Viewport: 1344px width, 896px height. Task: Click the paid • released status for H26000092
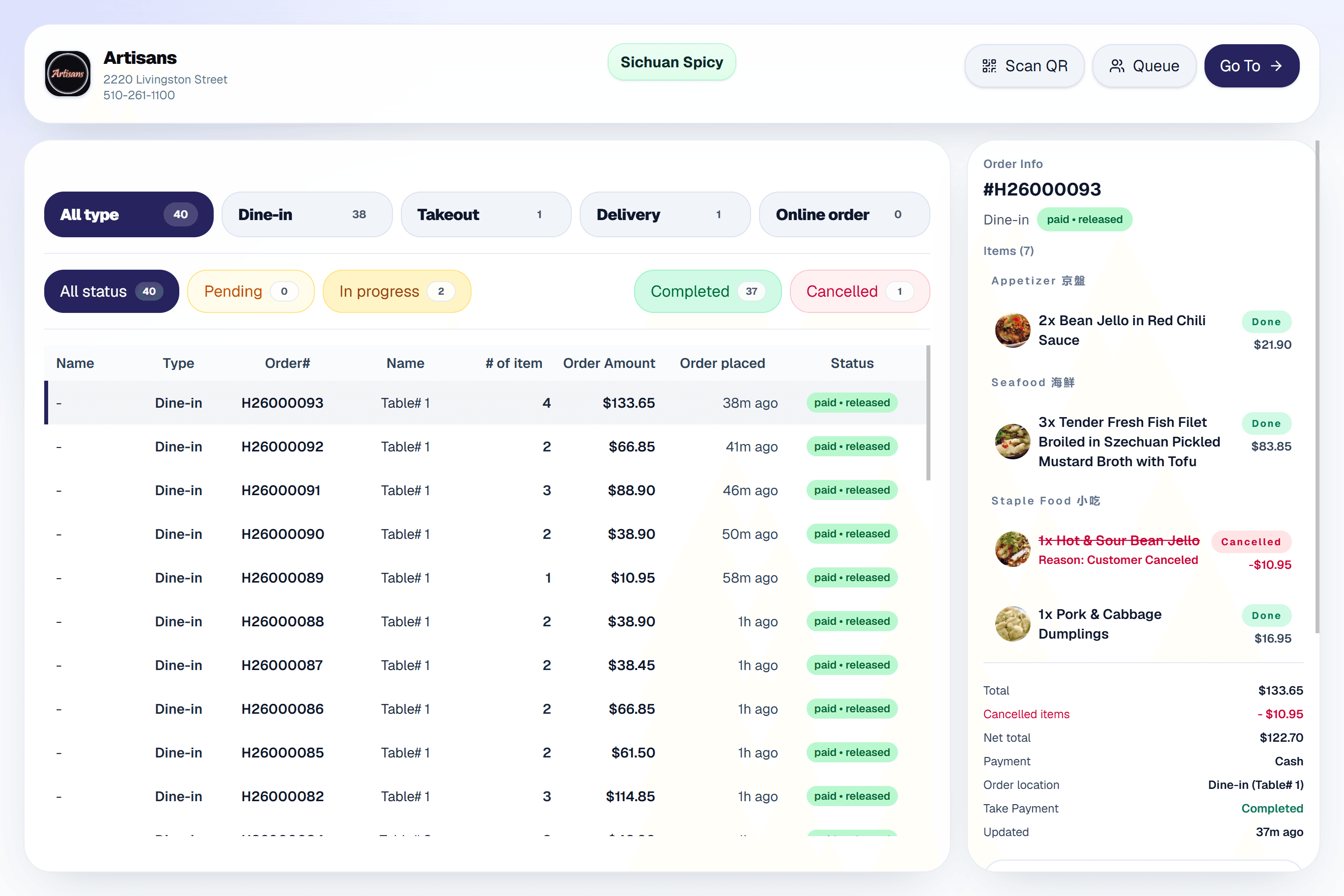852,447
